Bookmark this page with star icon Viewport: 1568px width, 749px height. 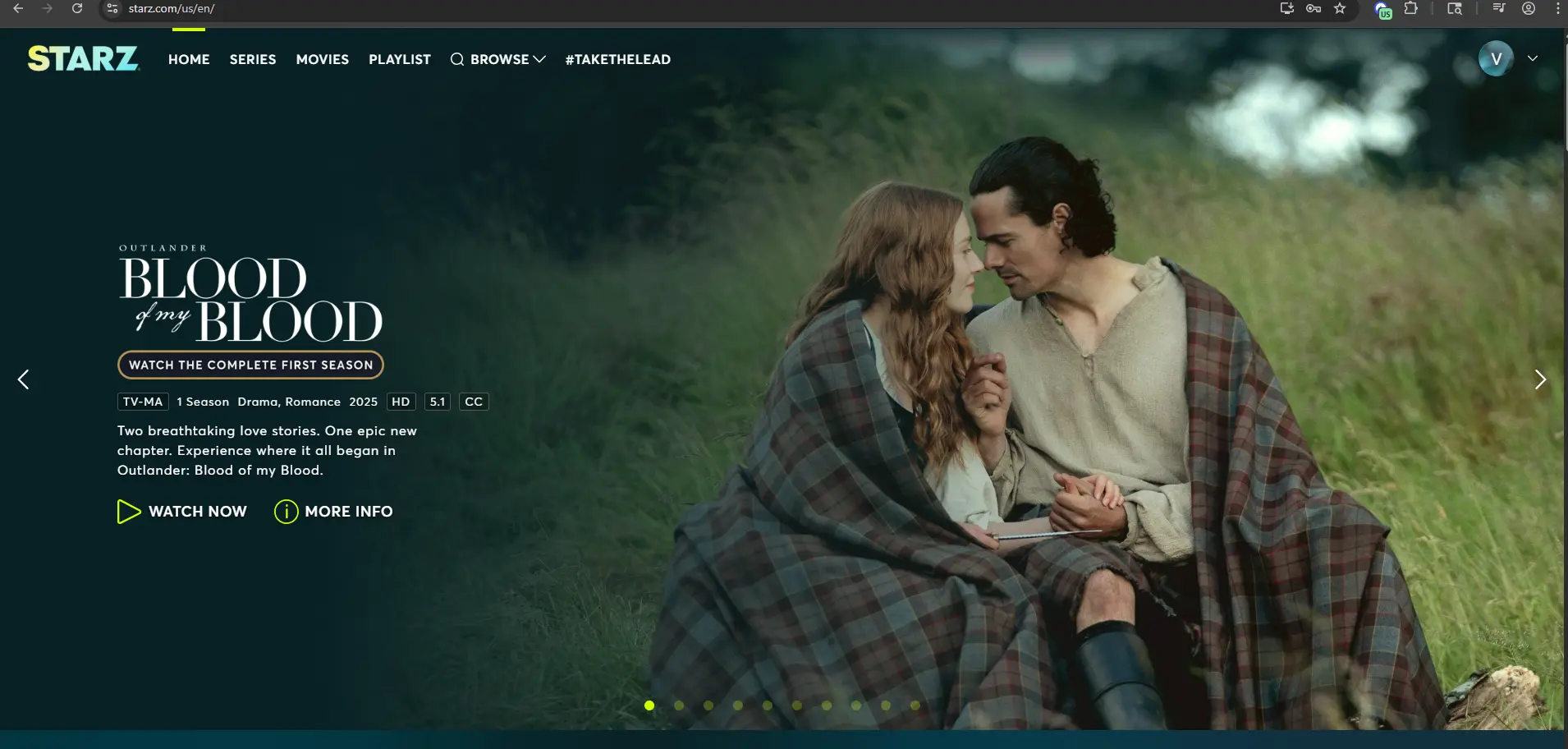[x=1340, y=8]
